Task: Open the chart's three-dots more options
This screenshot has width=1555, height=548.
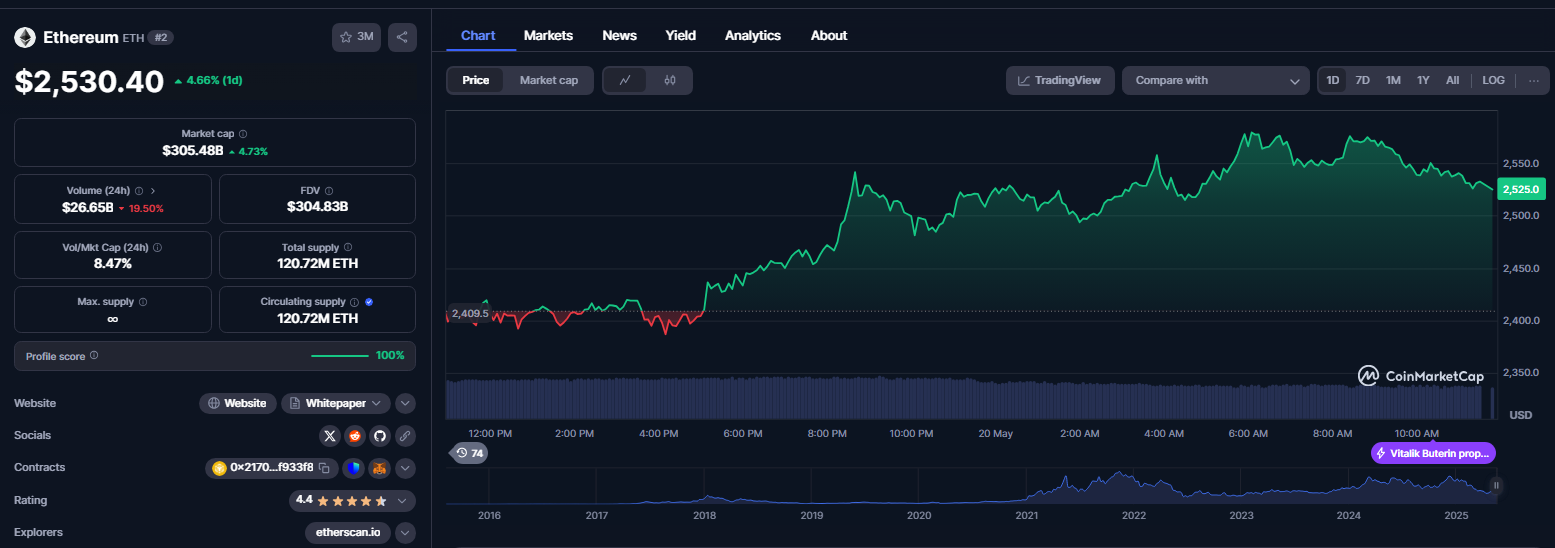Action: point(1534,80)
